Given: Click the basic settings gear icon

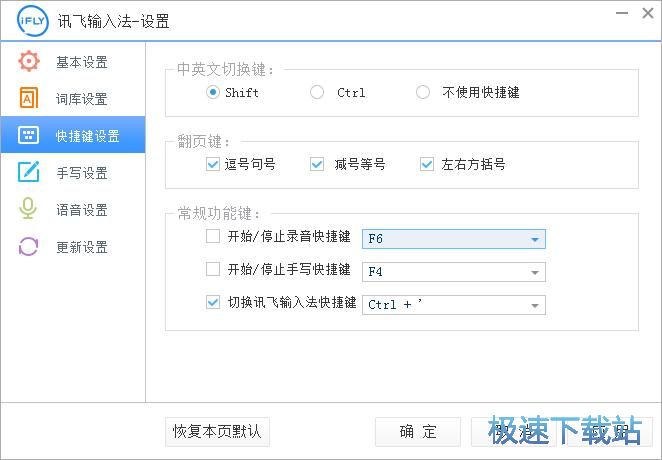Looking at the screenshot, I should (29, 62).
